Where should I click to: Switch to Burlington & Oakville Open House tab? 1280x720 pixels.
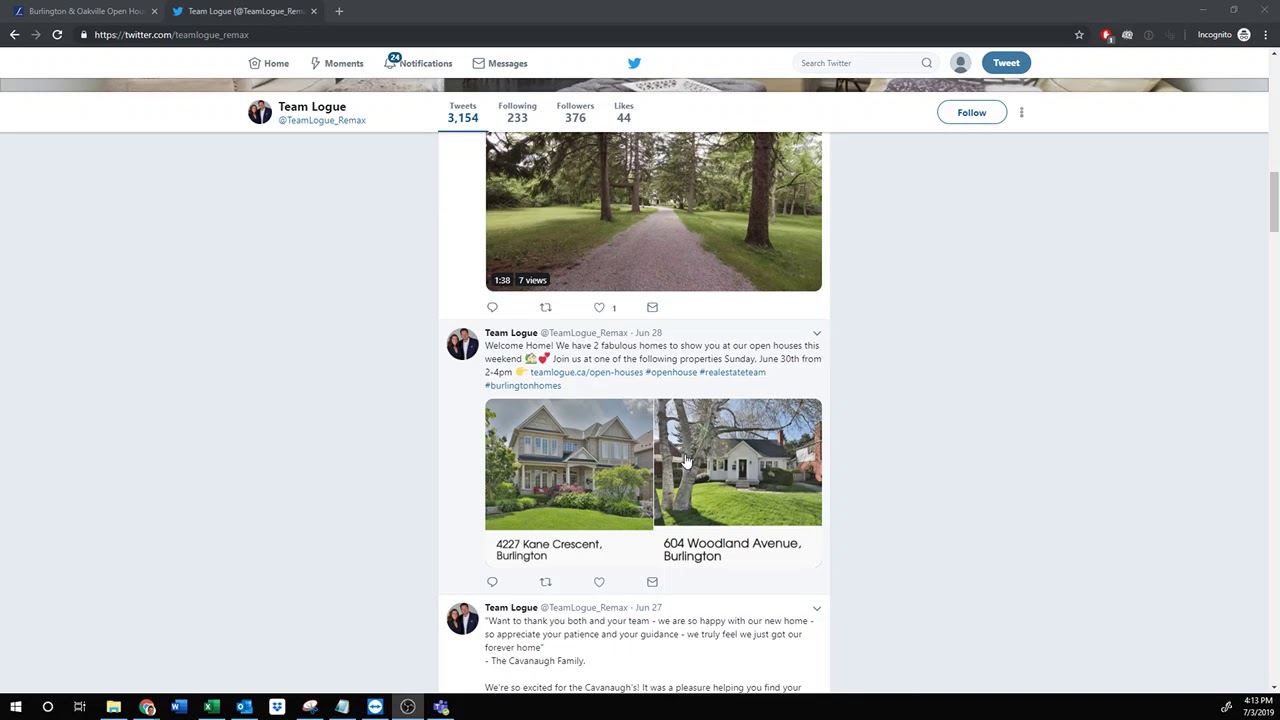point(85,11)
